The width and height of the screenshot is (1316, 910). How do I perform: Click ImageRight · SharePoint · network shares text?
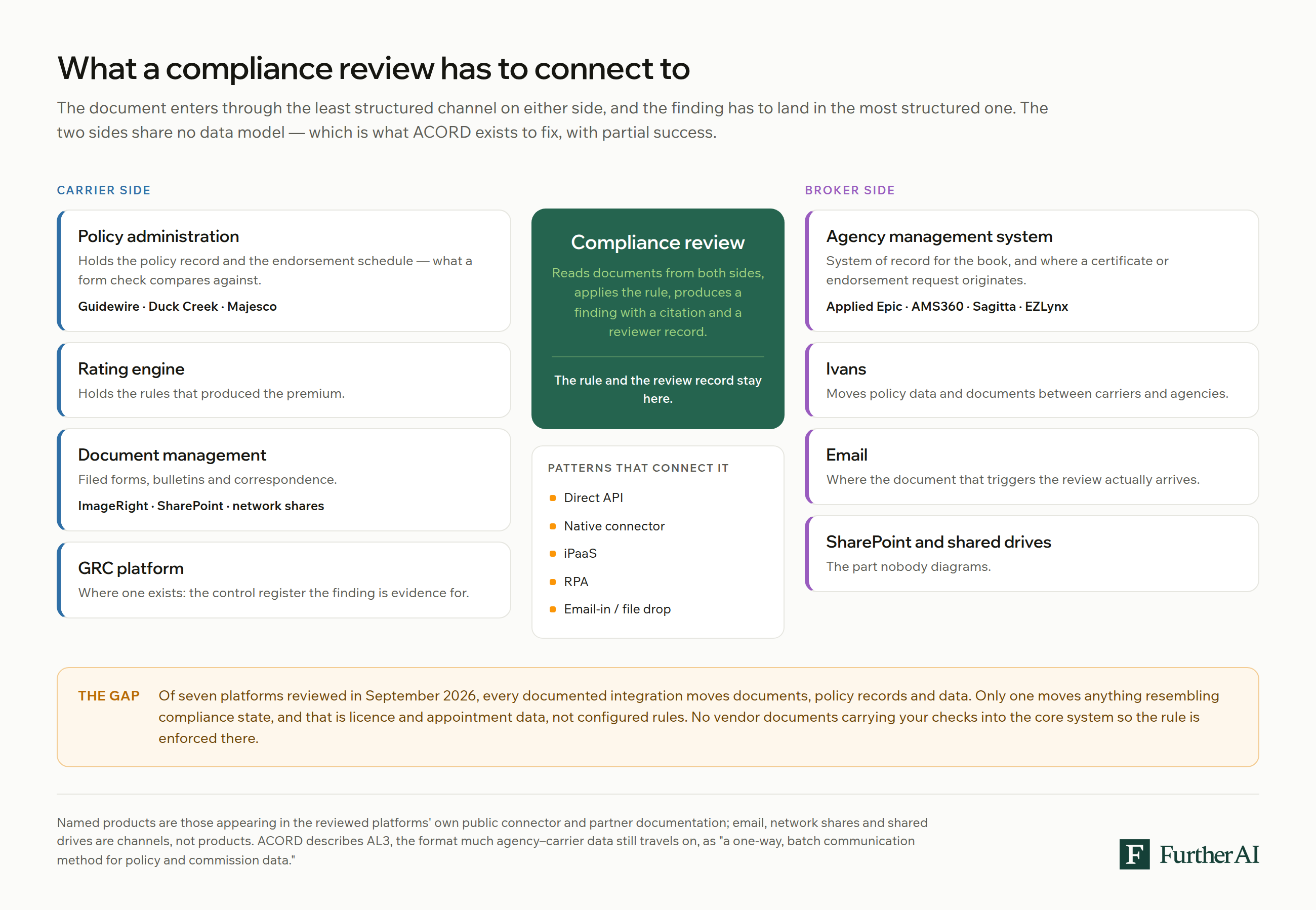(x=201, y=506)
